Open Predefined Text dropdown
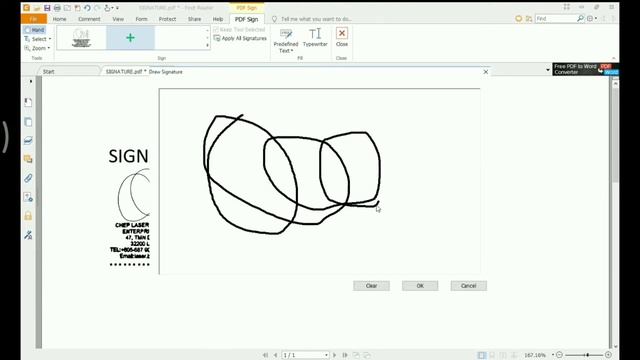This screenshot has height=360, width=640. (x=286, y=41)
